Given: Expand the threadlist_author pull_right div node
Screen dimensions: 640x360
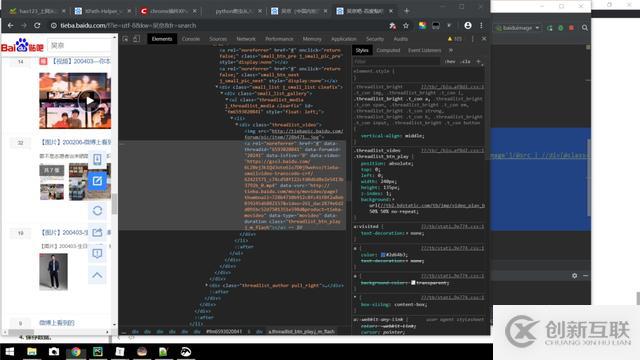Looking at the screenshot, I should [207, 285].
